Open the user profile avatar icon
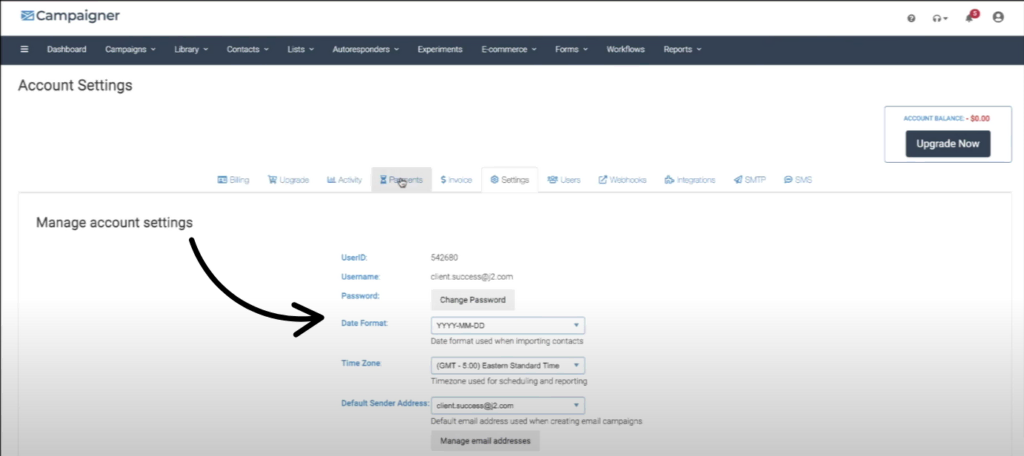The image size is (1024, 456). click(x=997, y=18)
